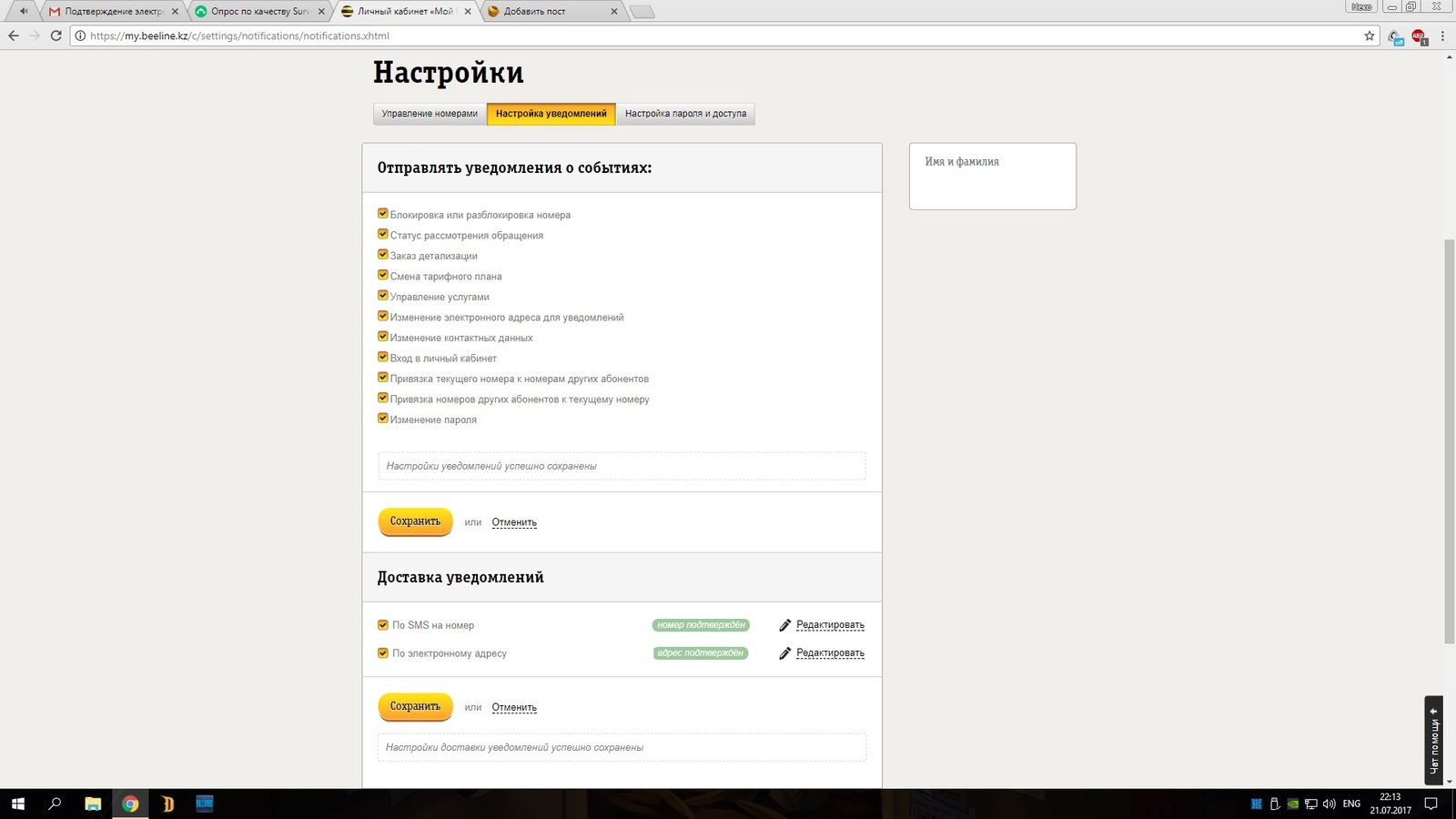
Task: Open File Explorer from the taskbar
Action: 93,804
